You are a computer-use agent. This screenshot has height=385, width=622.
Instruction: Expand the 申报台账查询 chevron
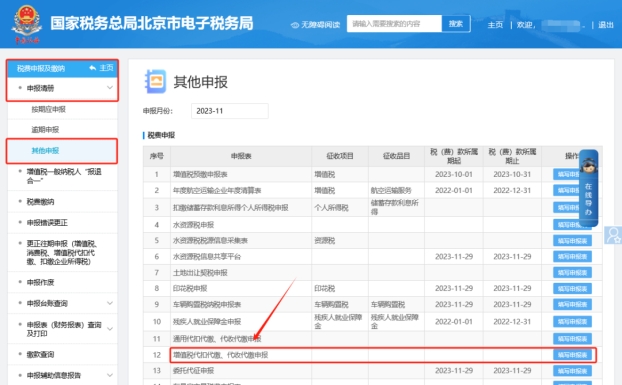coord(110,303)
